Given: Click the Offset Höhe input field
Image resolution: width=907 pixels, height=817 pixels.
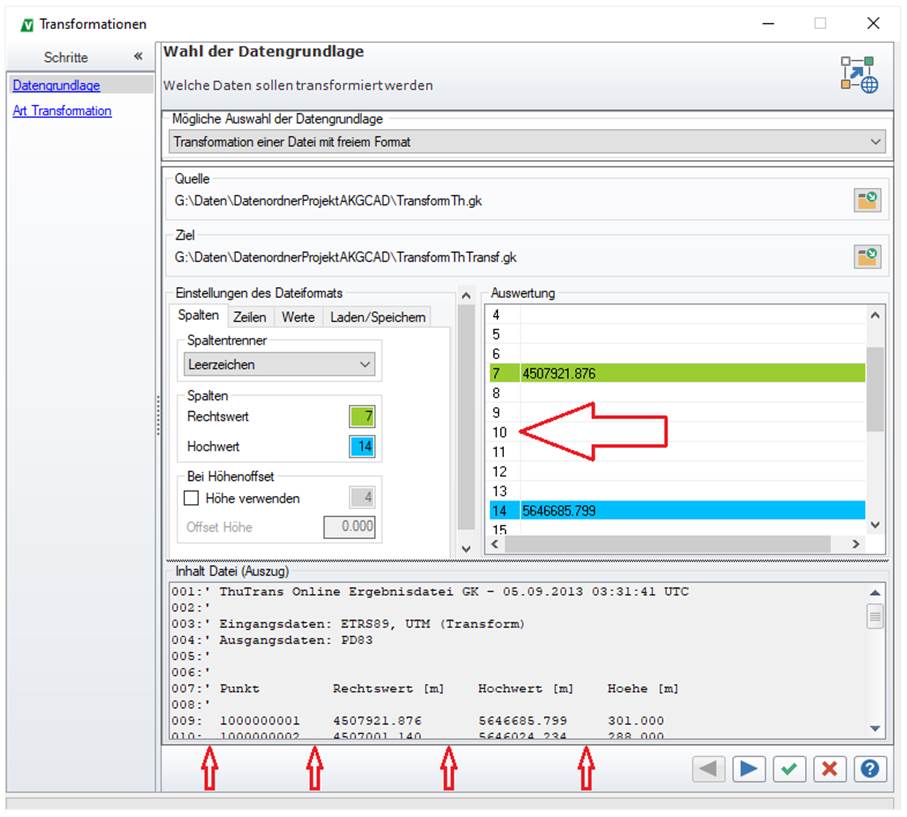Looking at the screenshot, I should coord(349,527).
